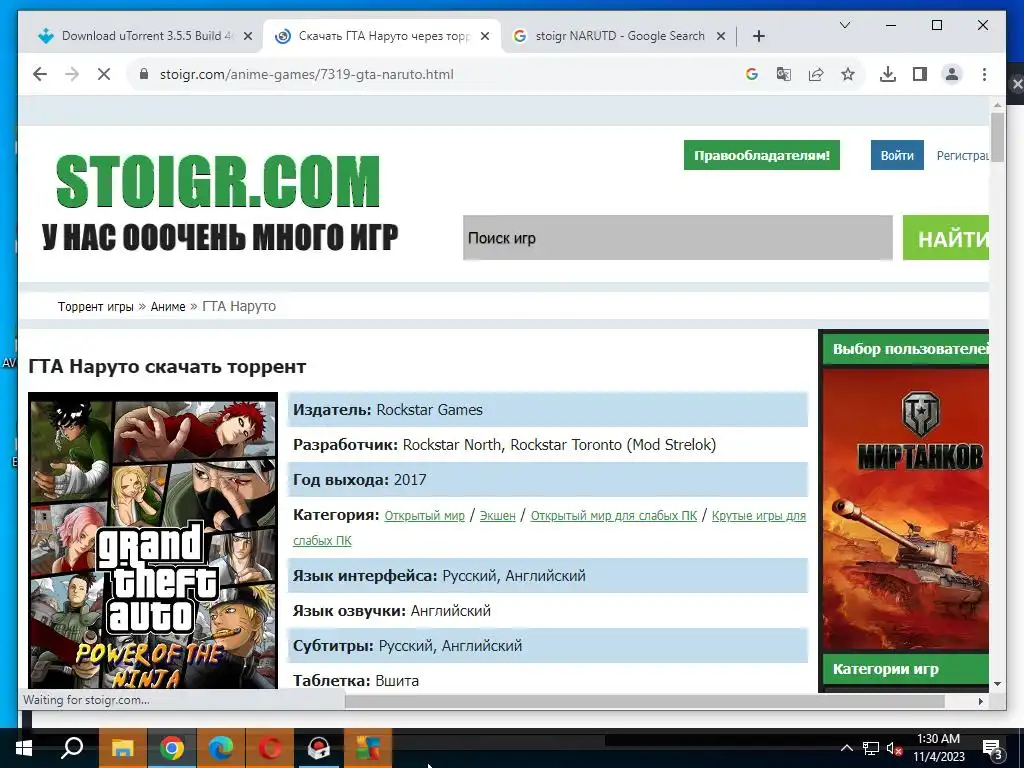Click the horizontal page scrollbar
The image size is (1024, 768).
click(645, 701)
